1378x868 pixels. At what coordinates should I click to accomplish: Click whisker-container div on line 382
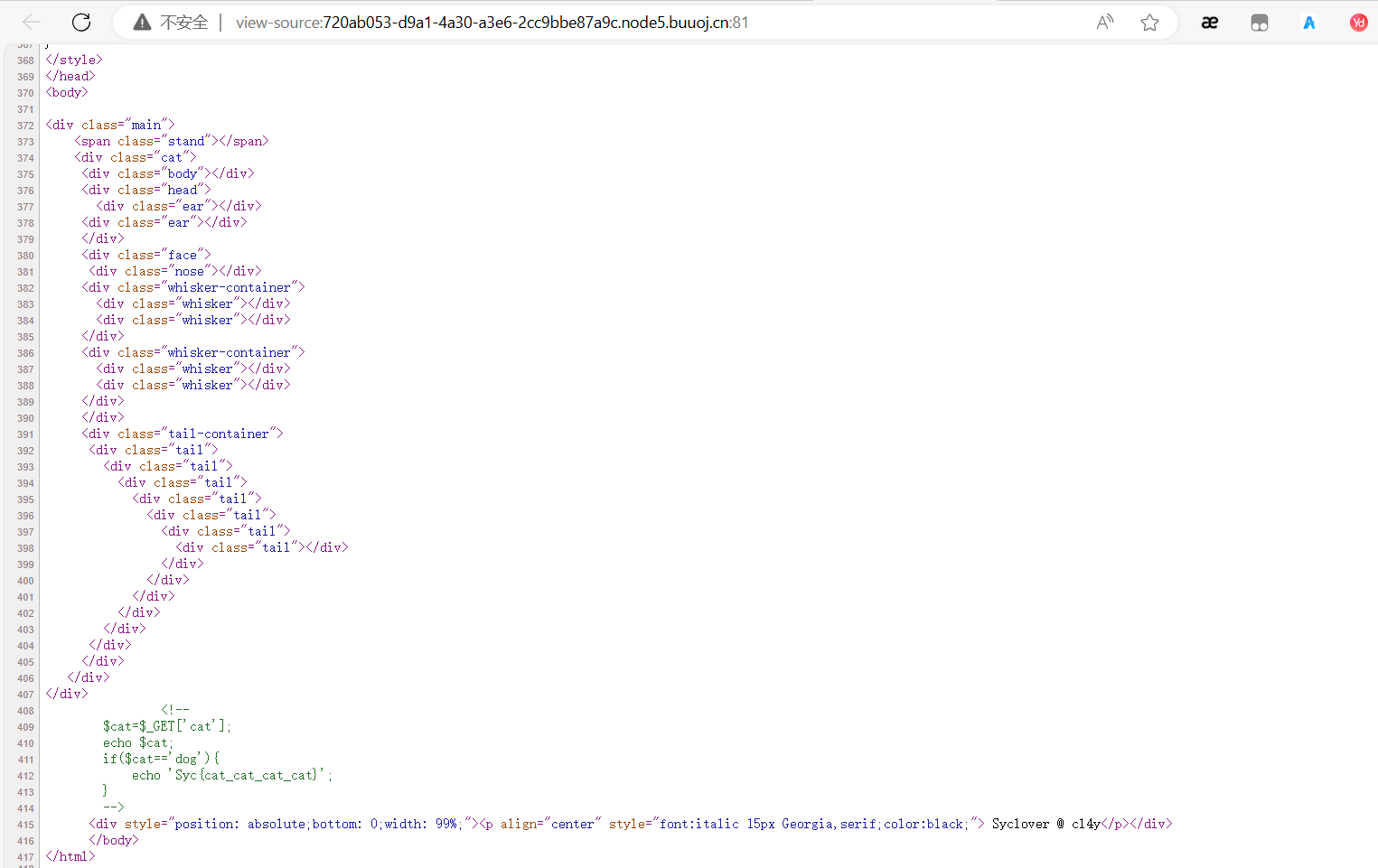coord(193,288)
